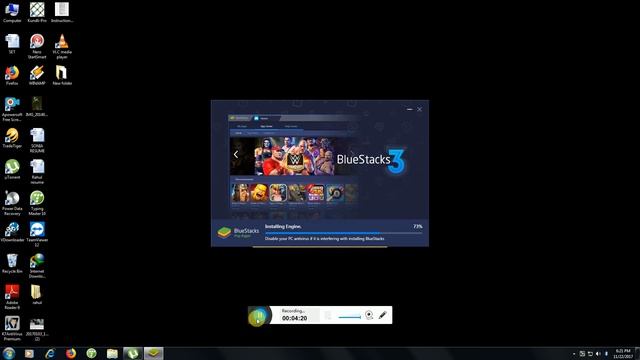640x360 pixels.
Task: Click the clock in the taskbar
Action: [622, 353]
